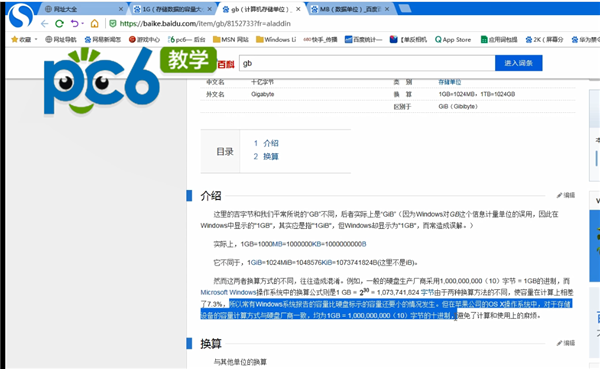Click the Sogou browser logo icon
The height and width of the screenshot is (369, 600).
pos(21,16)
